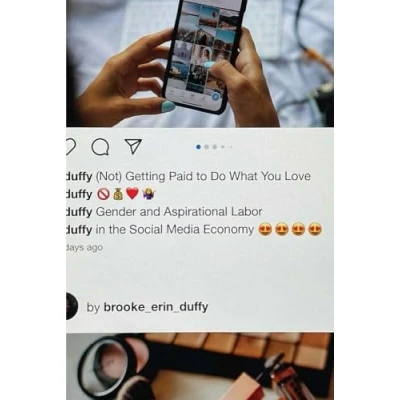This screenshot has width=400, height=400.
Task: Tap the round profile avatar beside the username
Action: (x=72, y=306)
